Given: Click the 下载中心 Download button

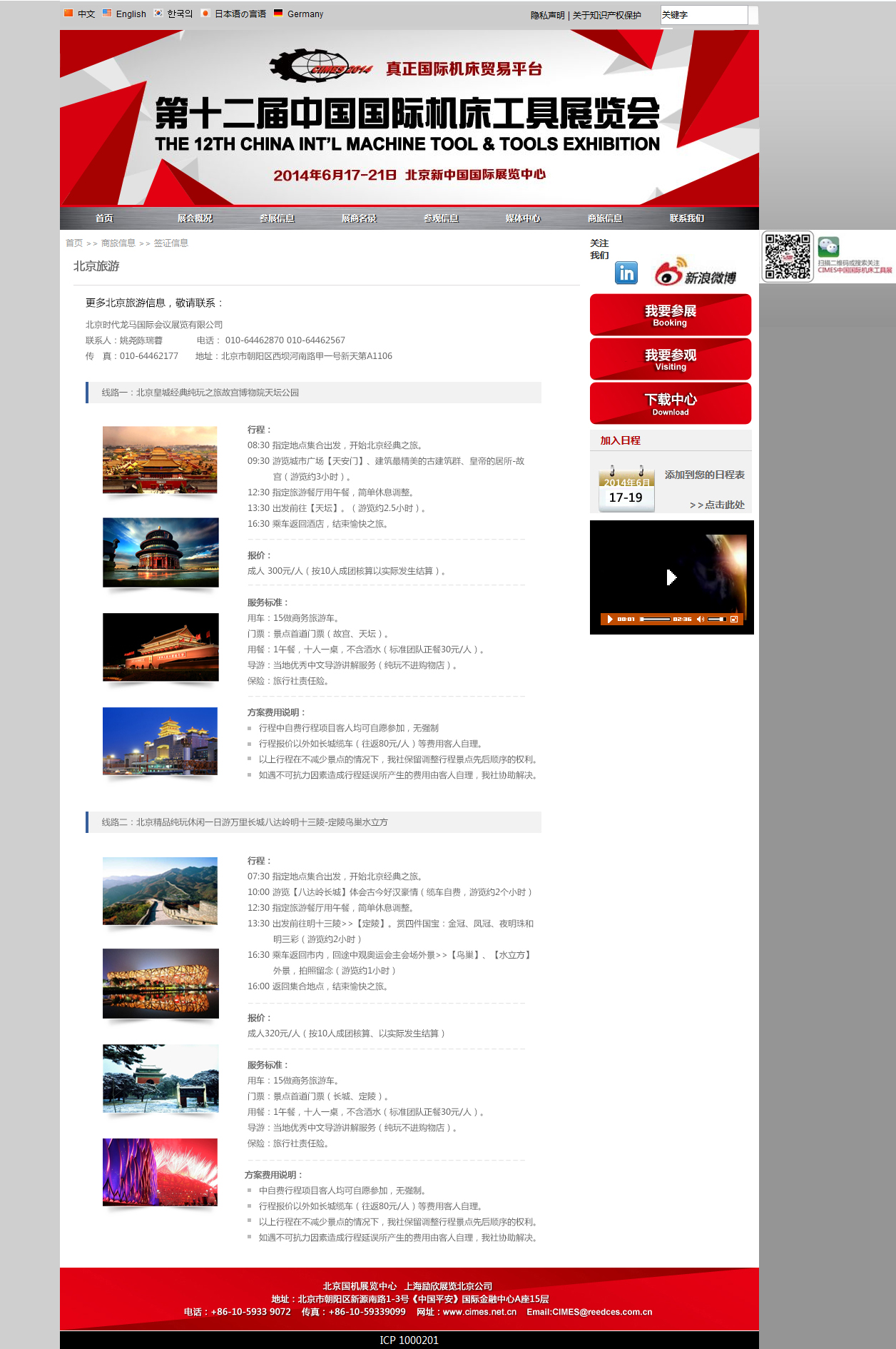Looking at the screenshot, I should pyautogui.click(x=670, y=403).
